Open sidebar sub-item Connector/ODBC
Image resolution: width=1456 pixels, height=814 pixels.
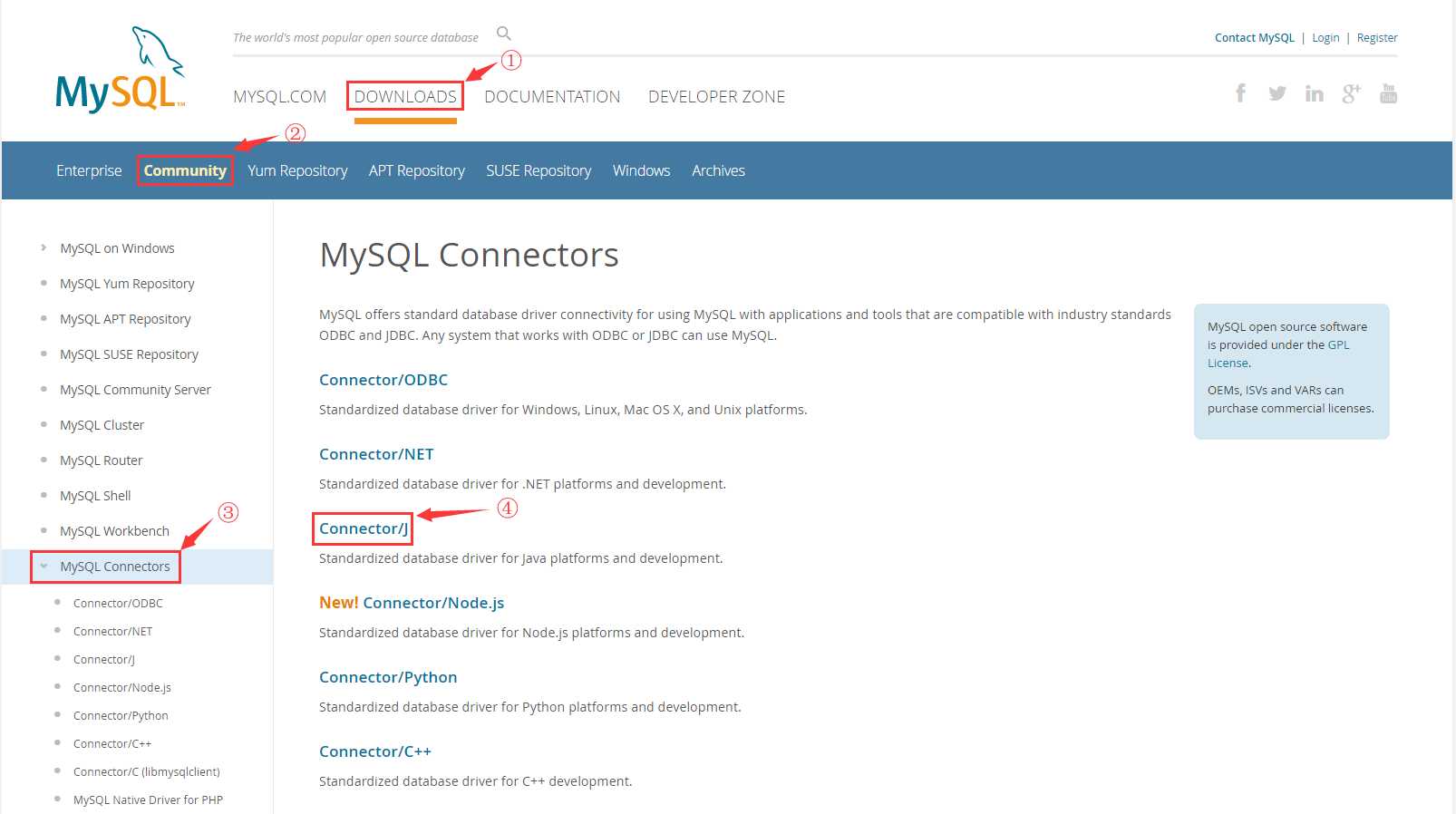(x=118, y=603)
